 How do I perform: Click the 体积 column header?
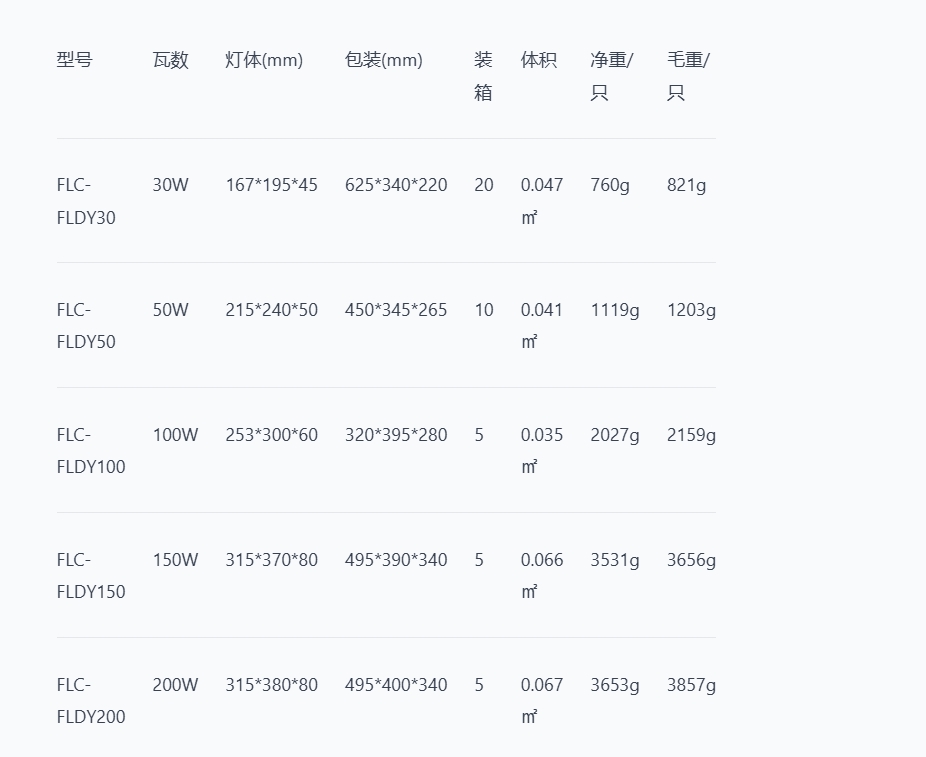[x=538, y=60]
